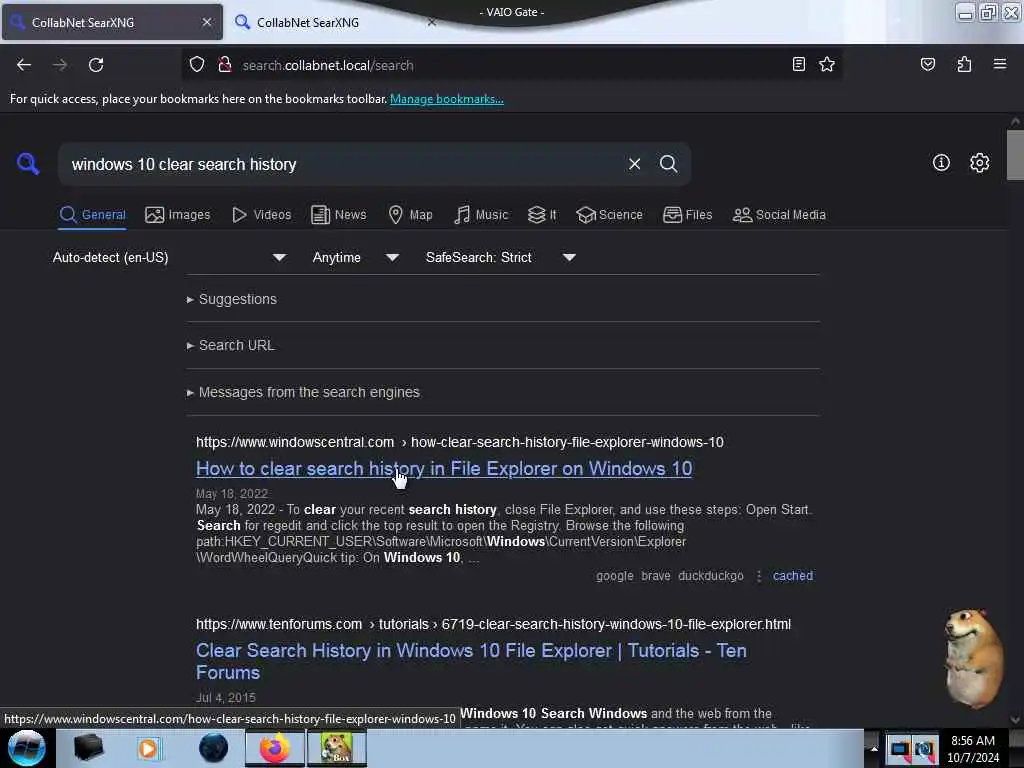Click the tenforums.com result URL text

point(493,624)
